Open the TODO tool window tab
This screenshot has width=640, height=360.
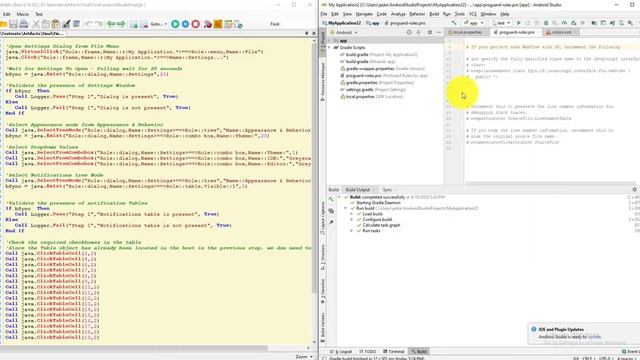click(x=367, y=351)
